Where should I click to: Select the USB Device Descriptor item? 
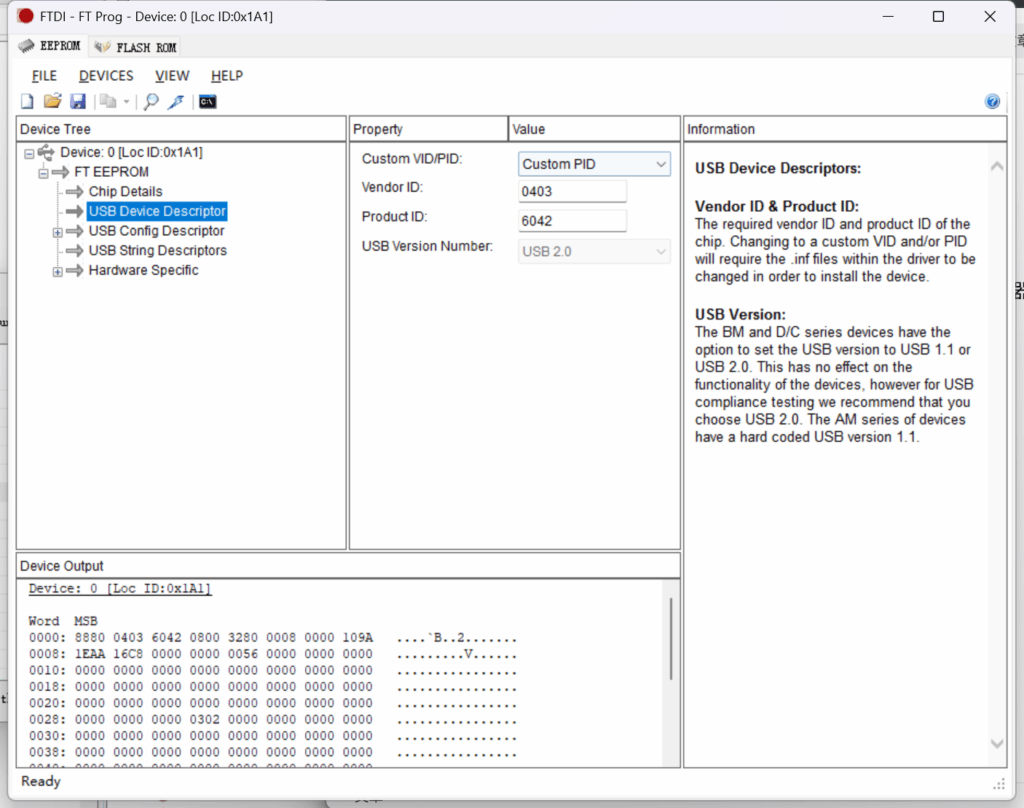(157, 211)
